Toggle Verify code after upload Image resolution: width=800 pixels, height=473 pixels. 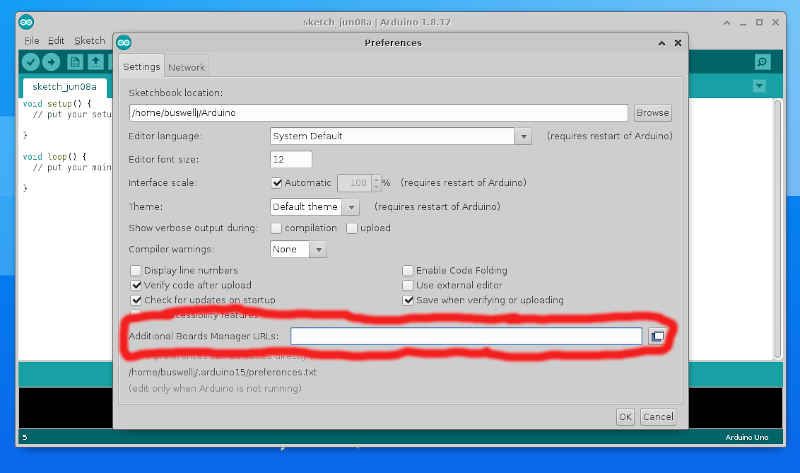click(x=136, y=285)
